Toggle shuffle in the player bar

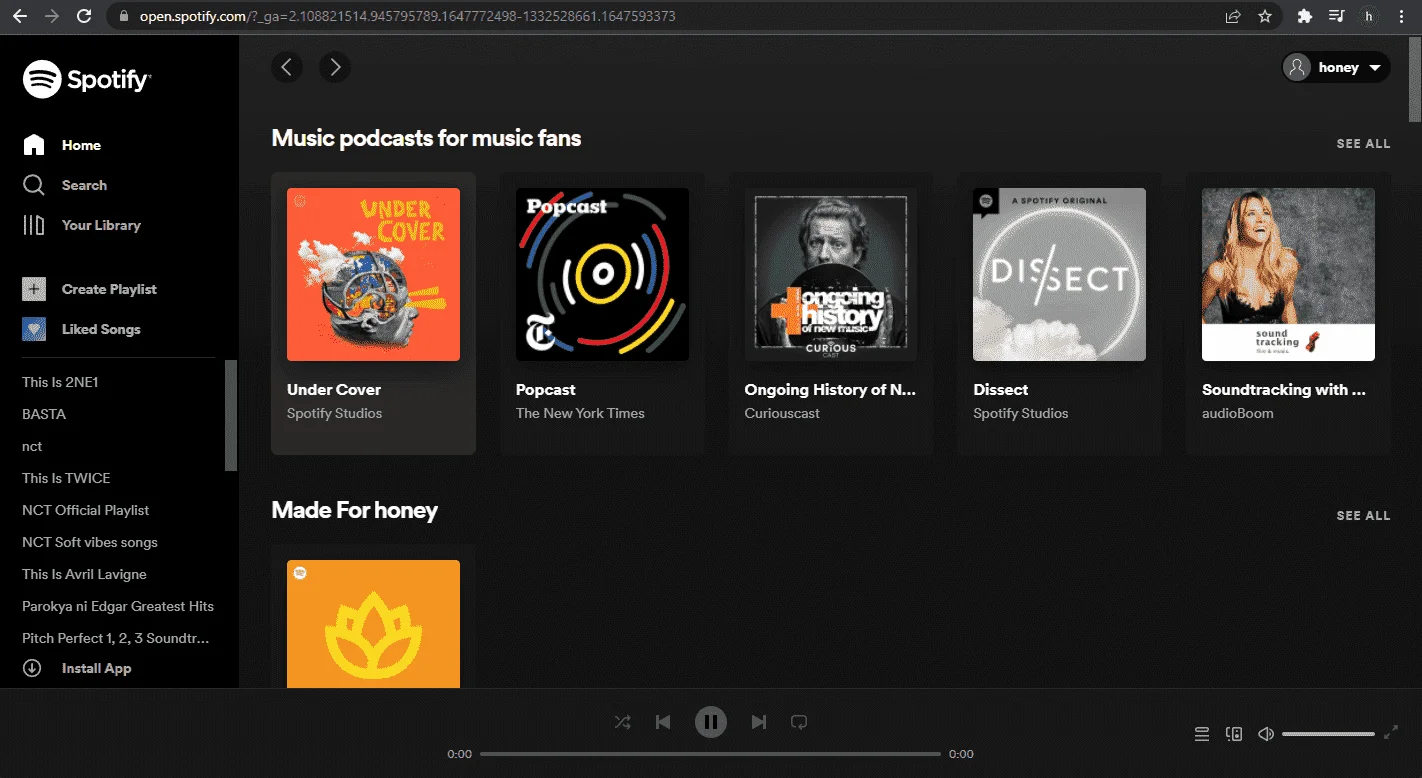(x=622, y=722)
